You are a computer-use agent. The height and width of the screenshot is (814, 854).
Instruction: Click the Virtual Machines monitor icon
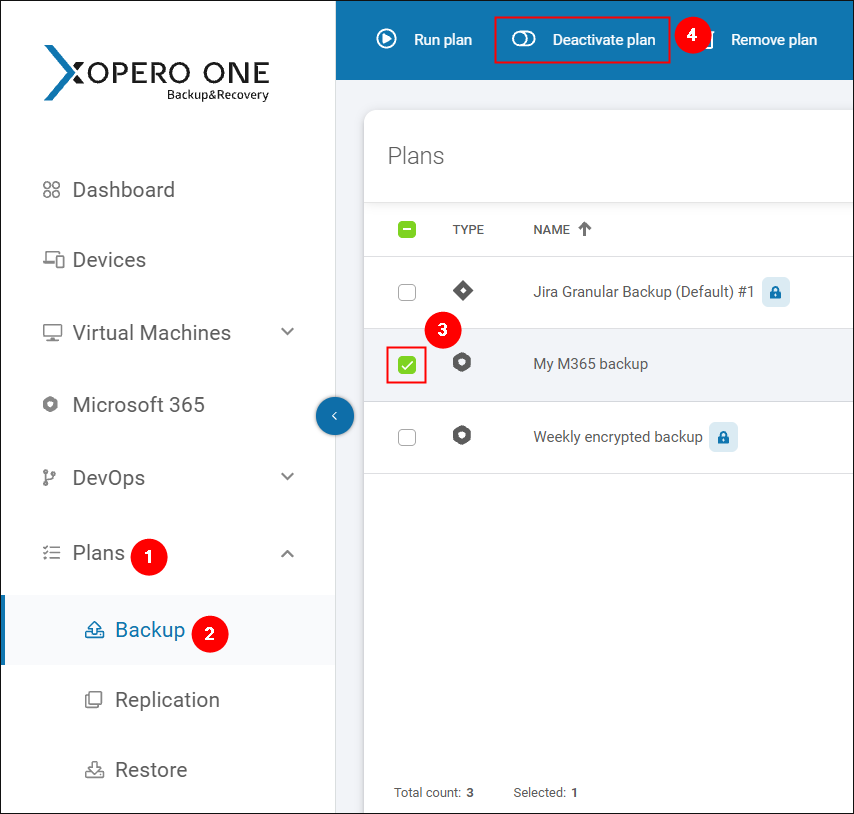point(52,333)
